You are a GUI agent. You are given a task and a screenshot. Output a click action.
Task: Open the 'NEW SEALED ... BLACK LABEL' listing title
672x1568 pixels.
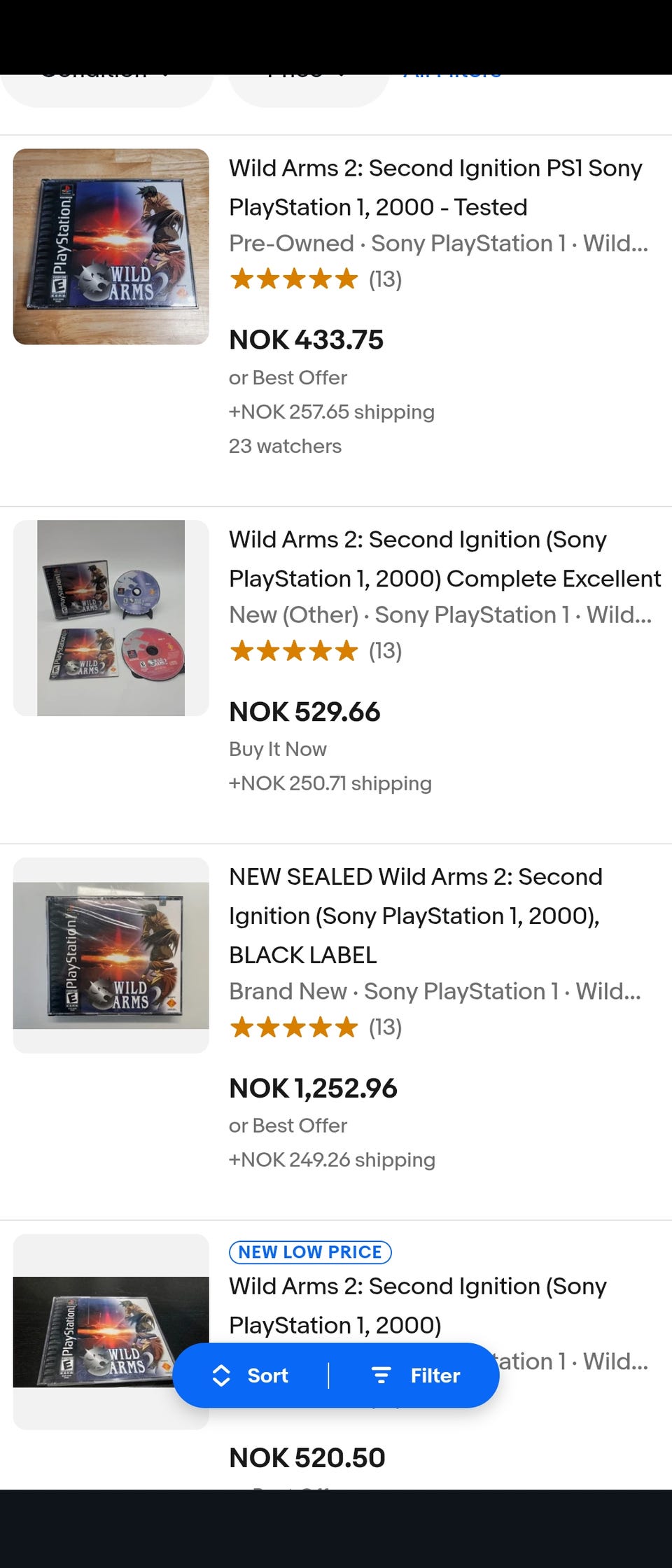coord(415,916)
